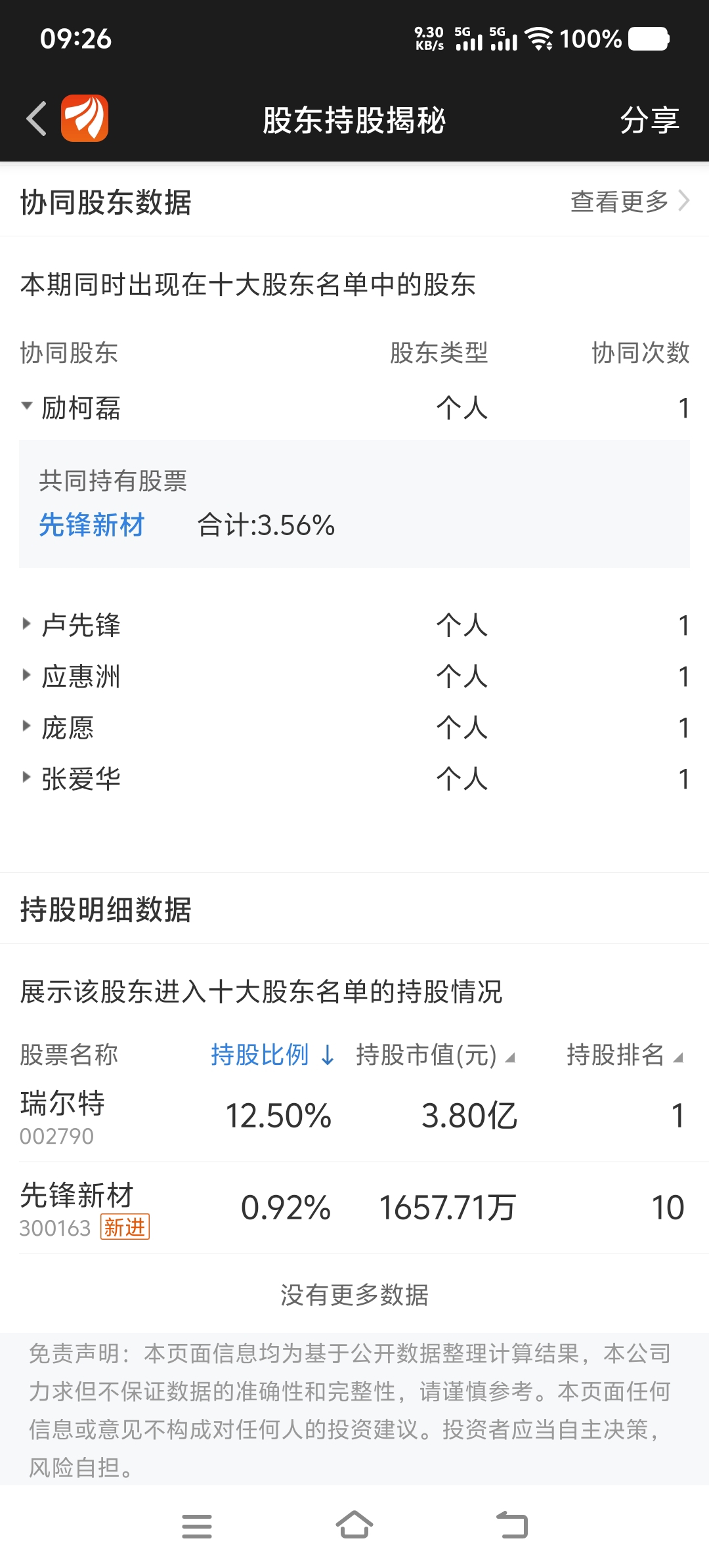709x1568 pixels.
Task: Tap the Android home navigation icon
Action: click(354, 1525)
